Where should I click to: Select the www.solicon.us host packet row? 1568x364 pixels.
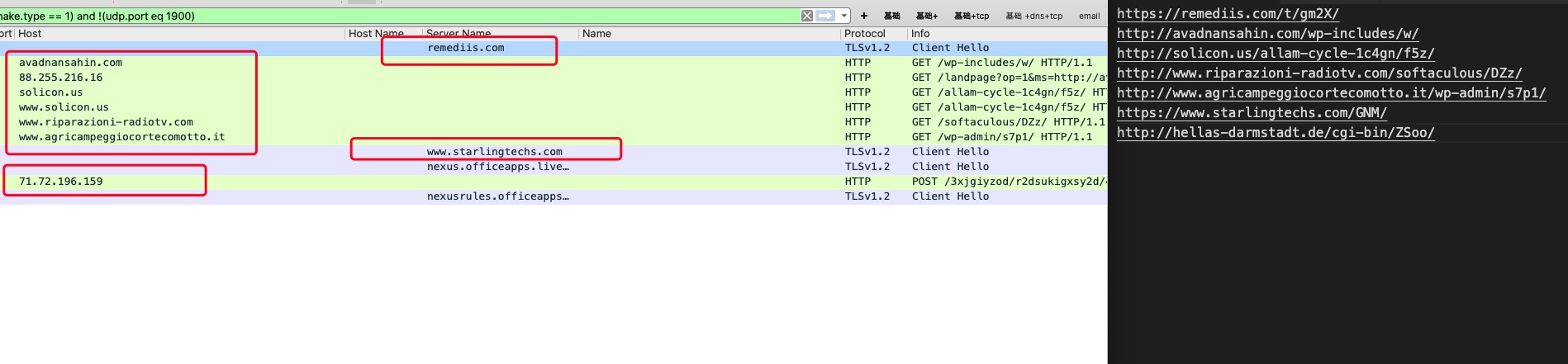(554, 107)
